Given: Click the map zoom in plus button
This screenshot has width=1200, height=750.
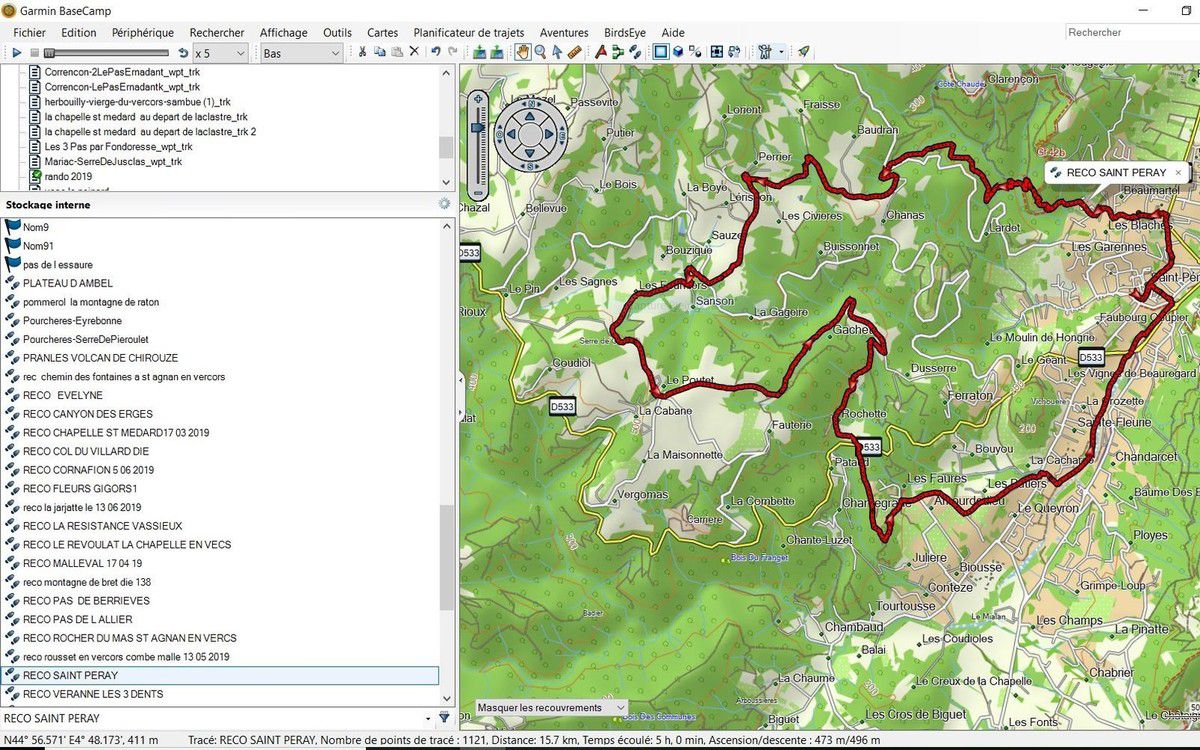Looking at the screenshot, I should 478,101.
